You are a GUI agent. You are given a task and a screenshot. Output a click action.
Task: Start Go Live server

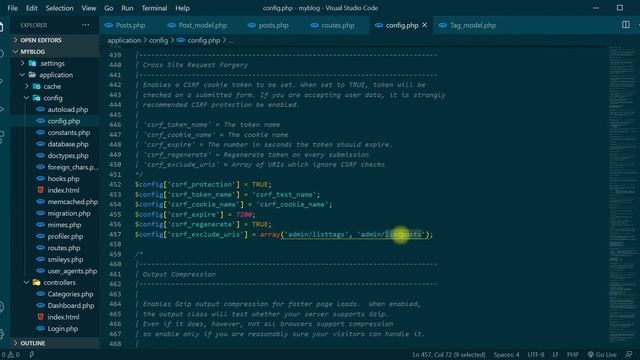pos(602,355)
